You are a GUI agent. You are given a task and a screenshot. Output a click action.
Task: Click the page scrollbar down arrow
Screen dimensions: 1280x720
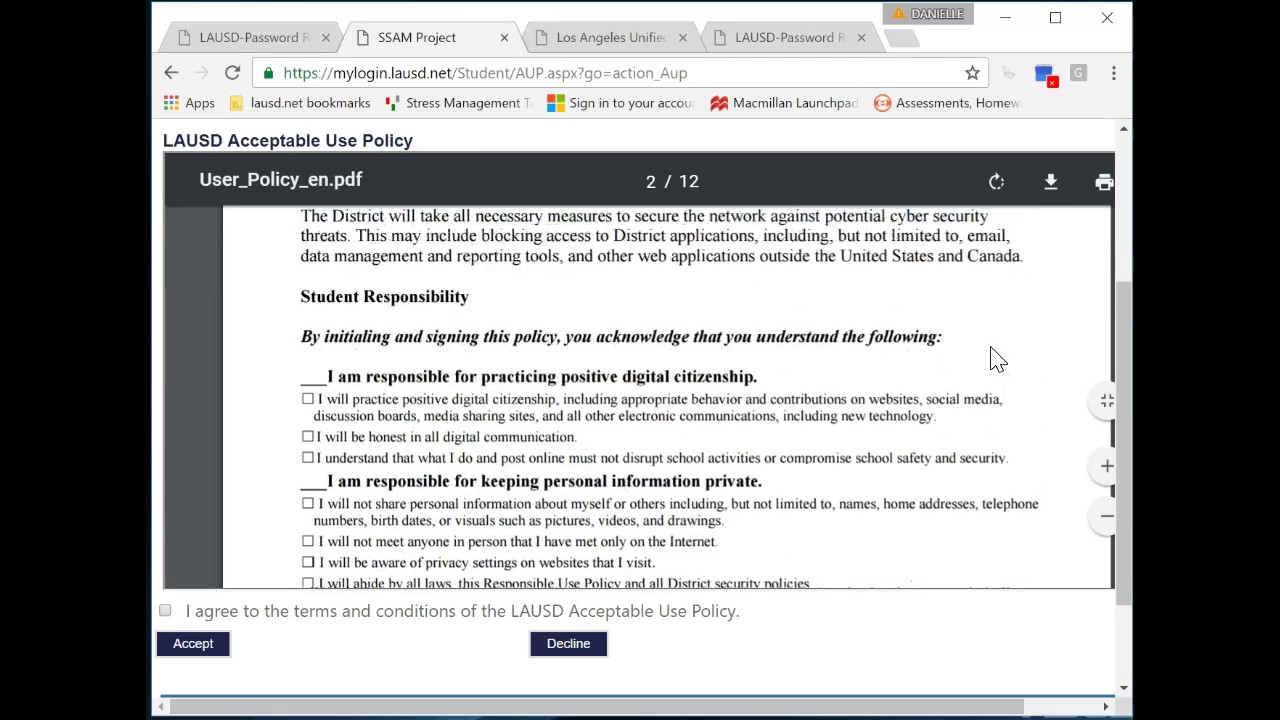tap(1124, 688)
